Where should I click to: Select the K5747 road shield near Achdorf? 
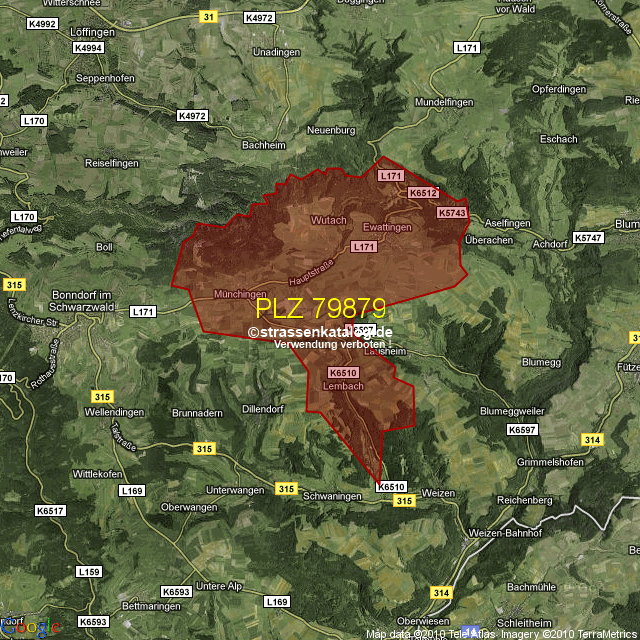(x=589, y=238)
